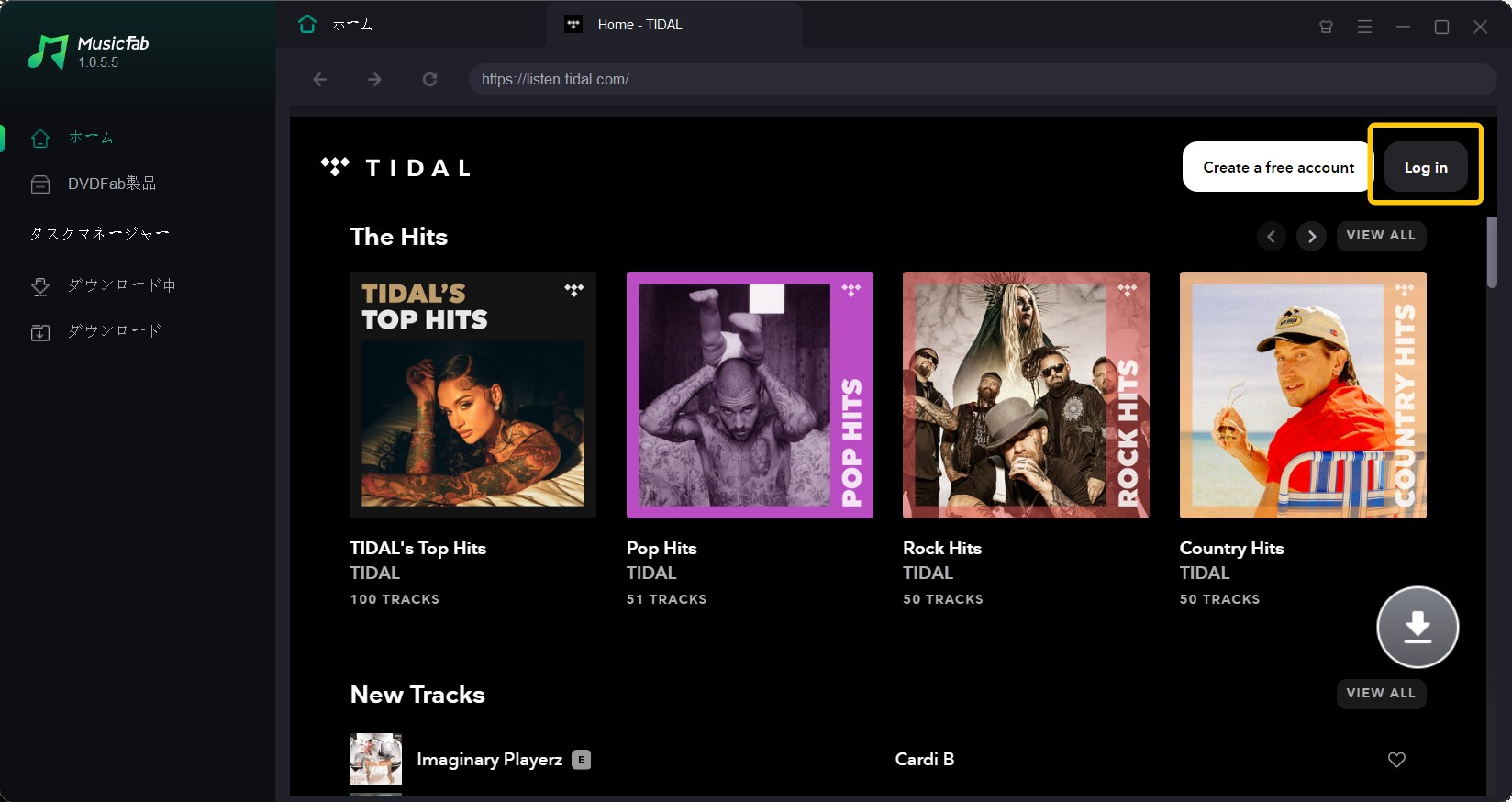Open the Rock Hits cover art

click(x=1026, y=395)
